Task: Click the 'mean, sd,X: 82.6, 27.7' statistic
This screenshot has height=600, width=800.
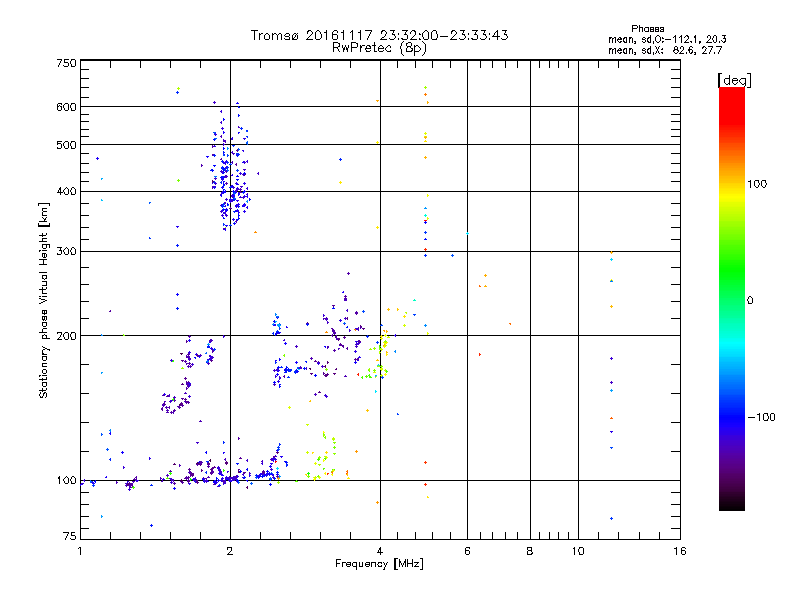Action: point(665,51)
